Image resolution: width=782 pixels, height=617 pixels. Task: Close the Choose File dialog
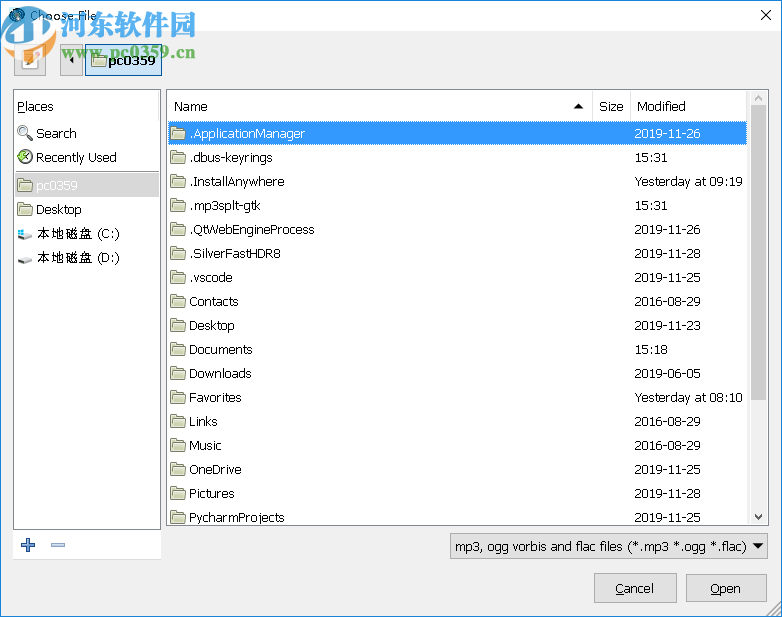tap(766, 15)
